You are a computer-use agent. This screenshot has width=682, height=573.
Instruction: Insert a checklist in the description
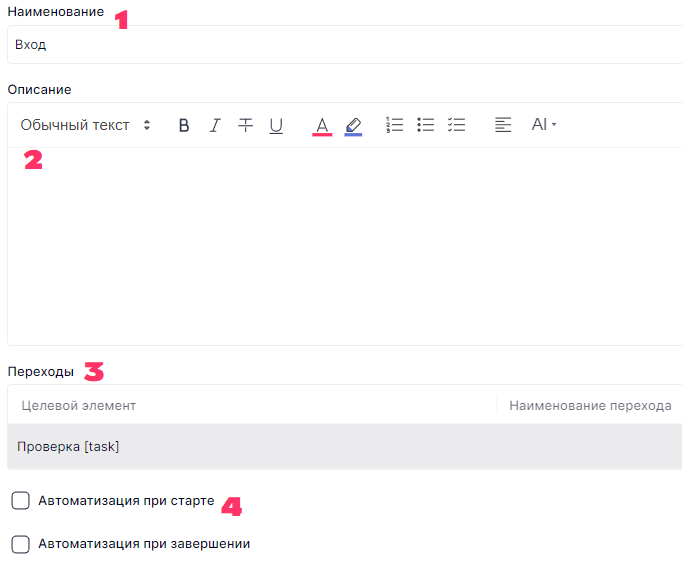[457, 125]
